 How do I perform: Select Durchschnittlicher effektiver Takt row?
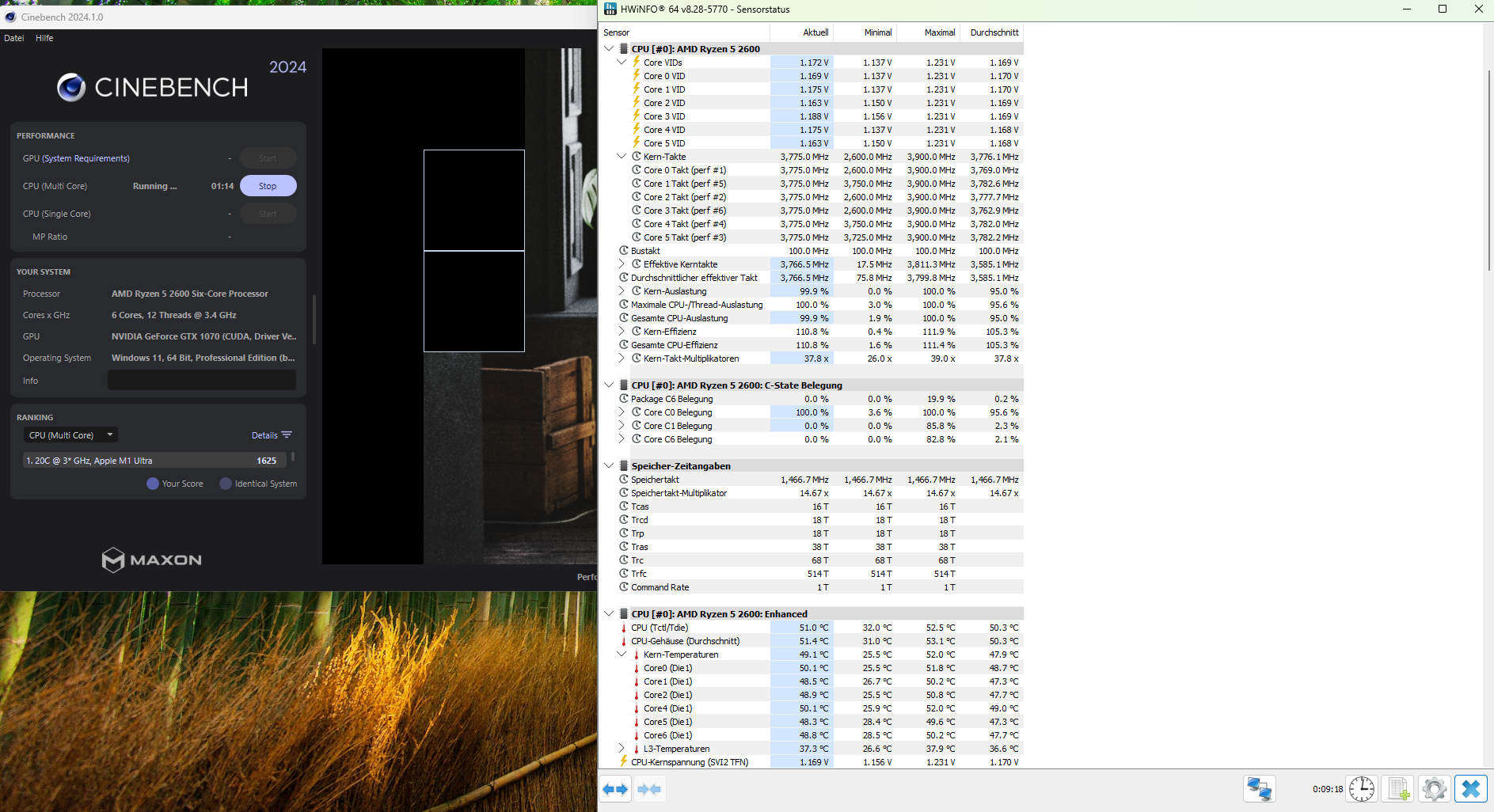(812, 278)
